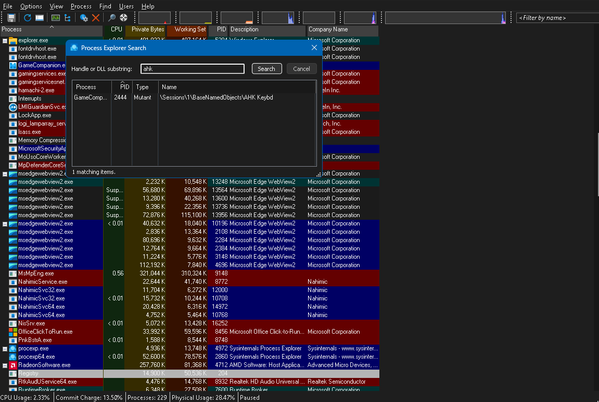Click the explorer.exe folder icon
Image resolution: width=599 pixels, height=402 pixels.
(13, 40)
